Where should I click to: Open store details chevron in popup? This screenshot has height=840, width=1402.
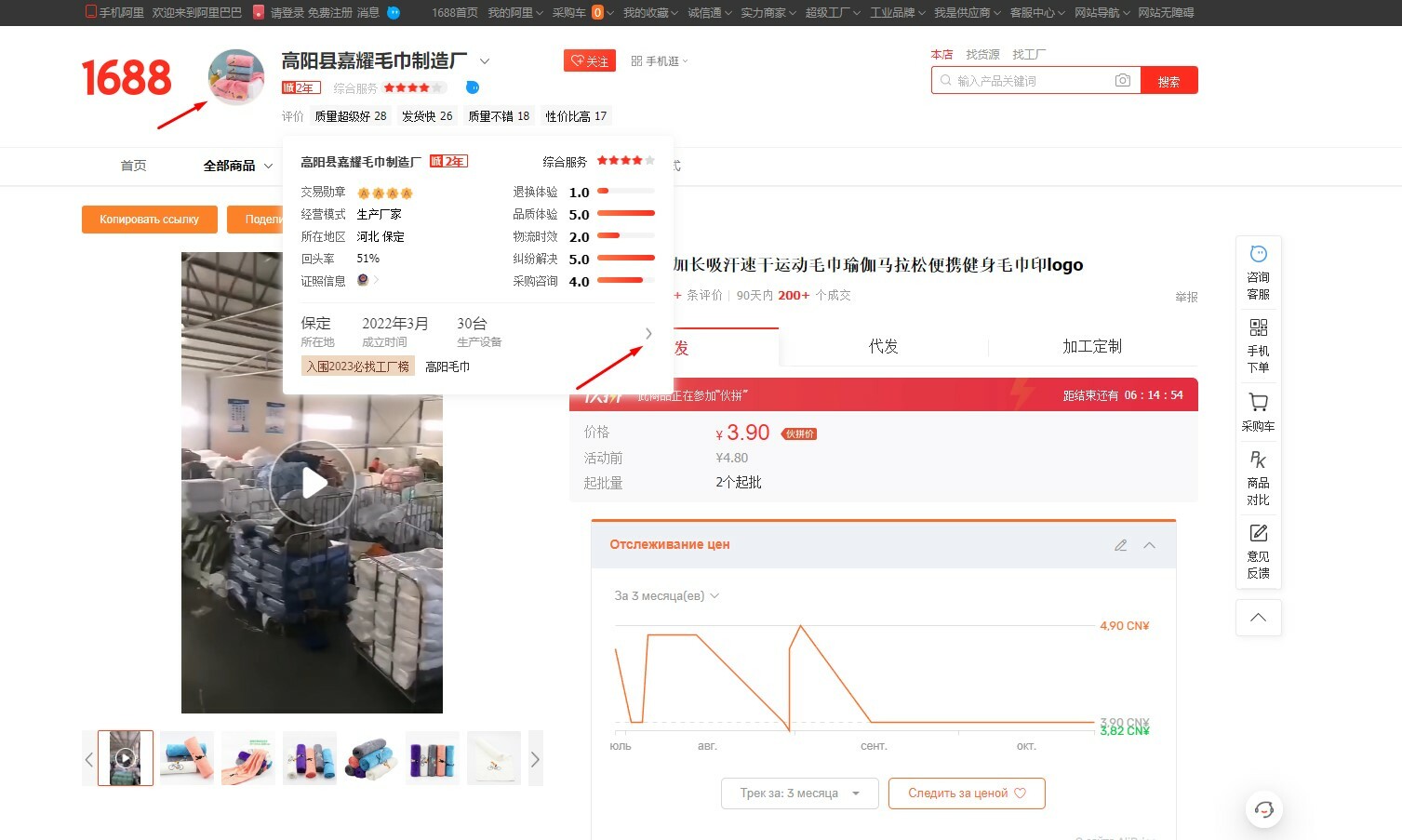[x=648, y=333]
